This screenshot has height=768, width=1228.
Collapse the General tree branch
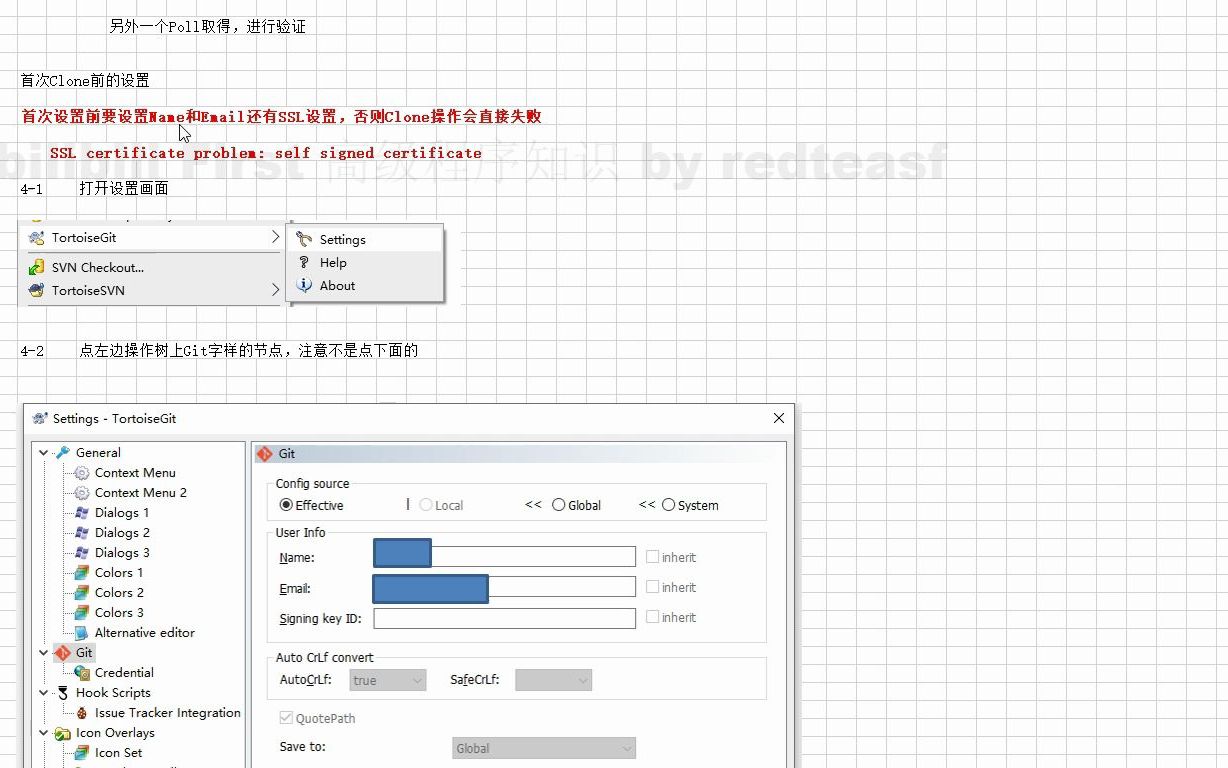point(42,452)
